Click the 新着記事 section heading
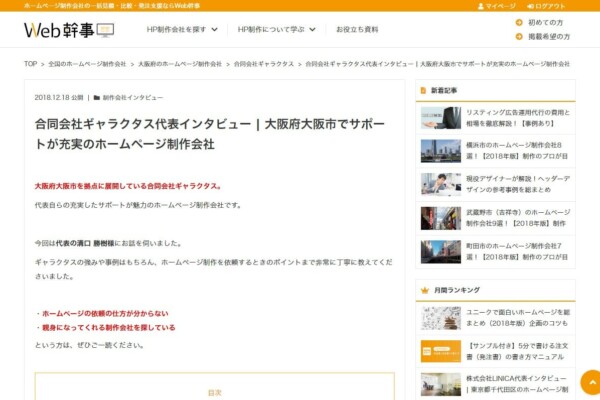600x400 pixels. (444, 91)
